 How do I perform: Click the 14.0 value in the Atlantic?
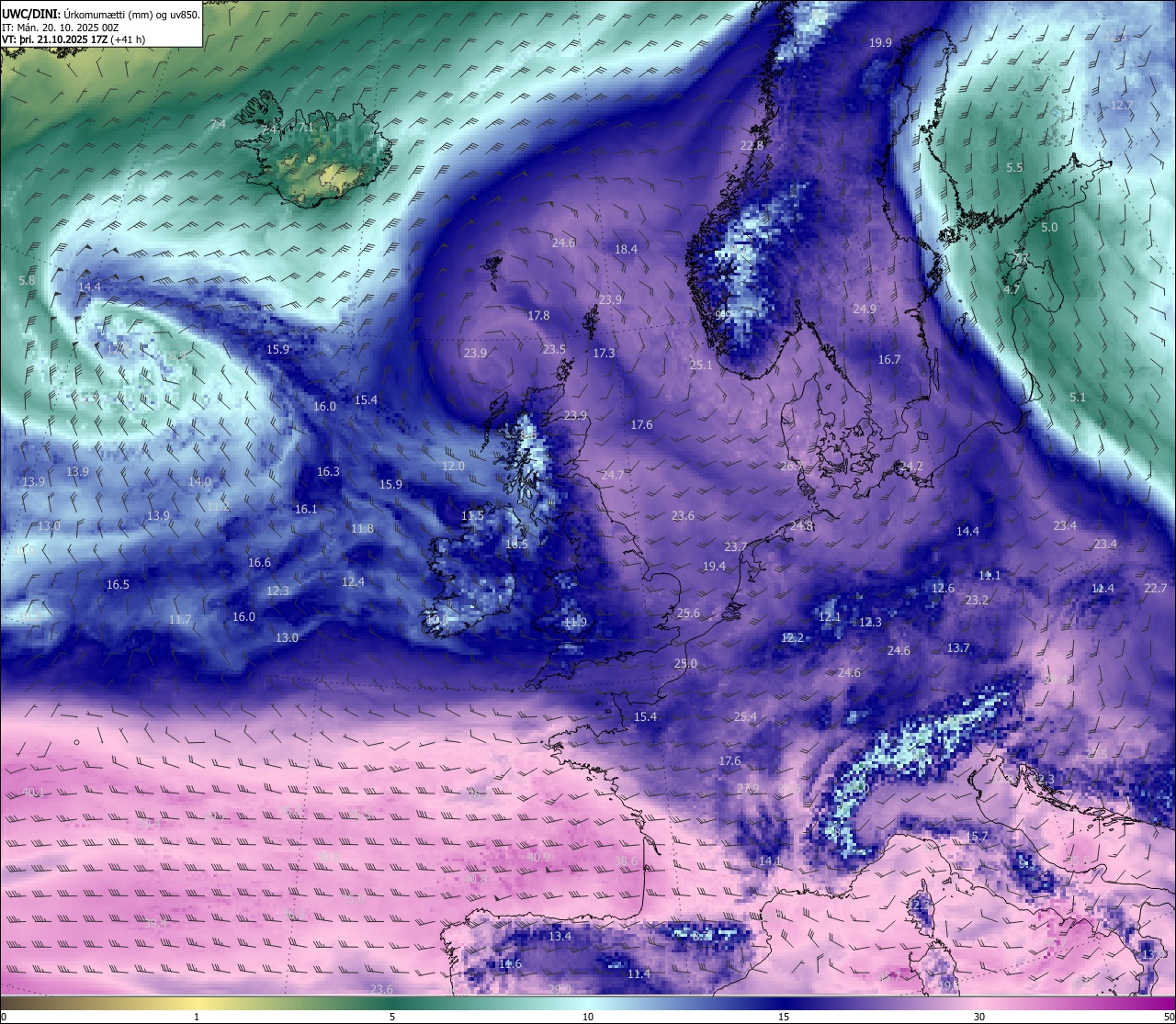(x=199, y=481)
